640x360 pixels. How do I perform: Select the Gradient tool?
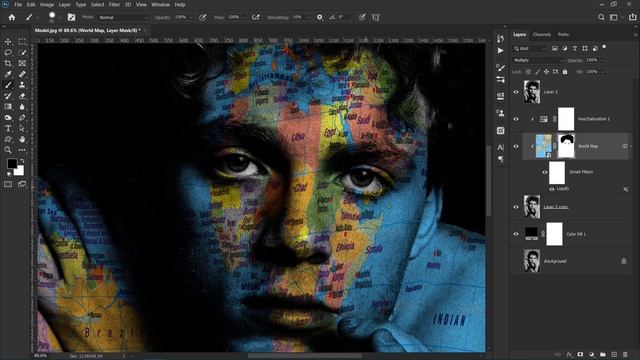click(8, 107)
